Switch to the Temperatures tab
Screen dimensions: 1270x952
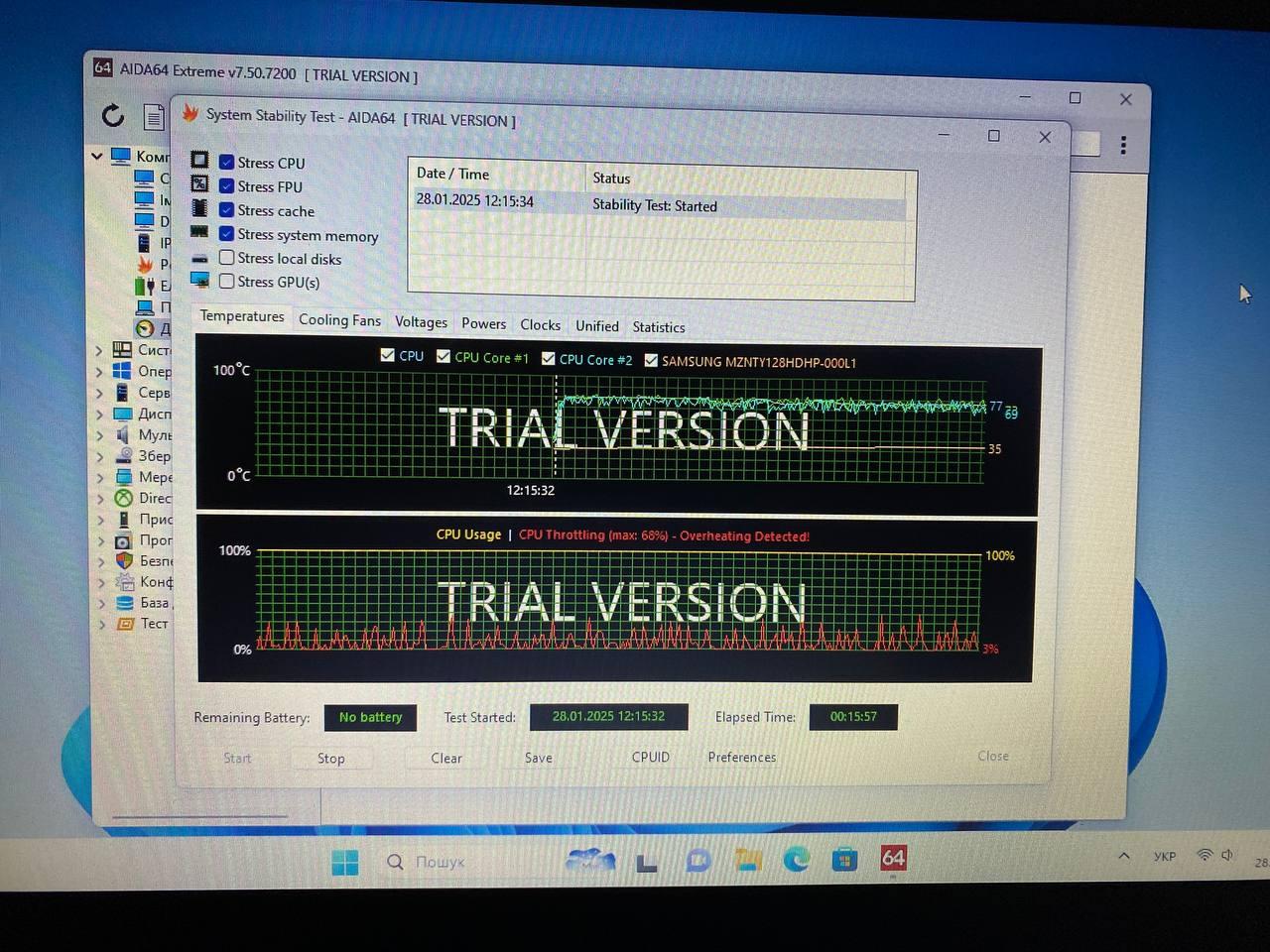click(241, 316)
